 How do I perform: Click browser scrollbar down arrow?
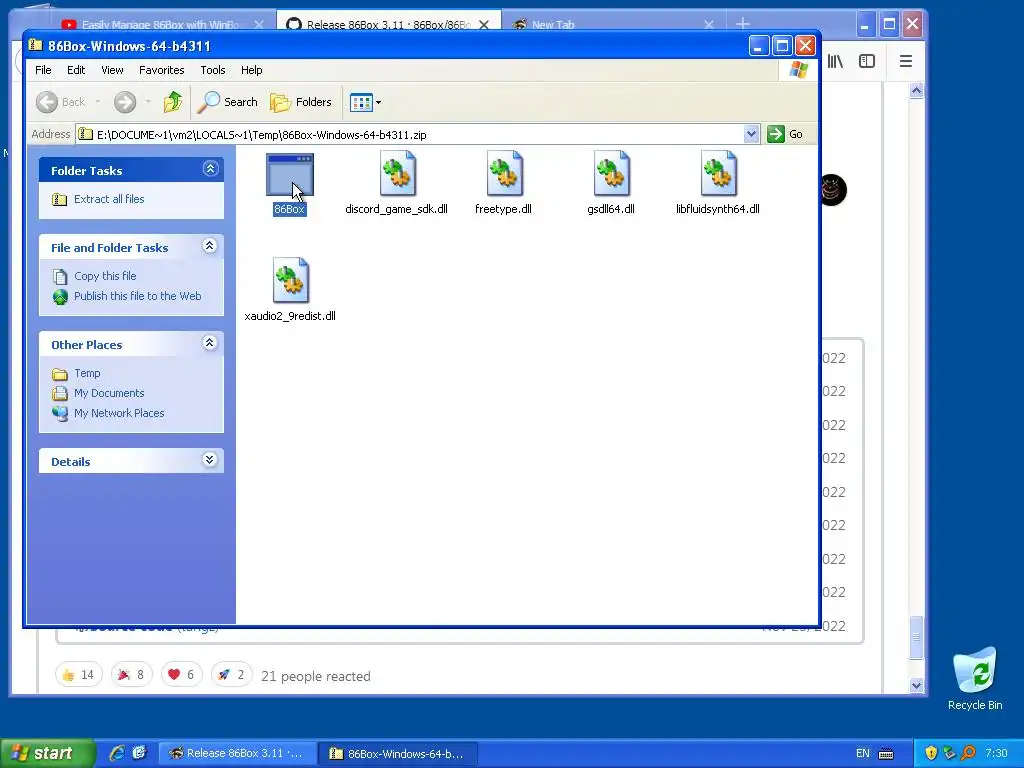(916, 685)
